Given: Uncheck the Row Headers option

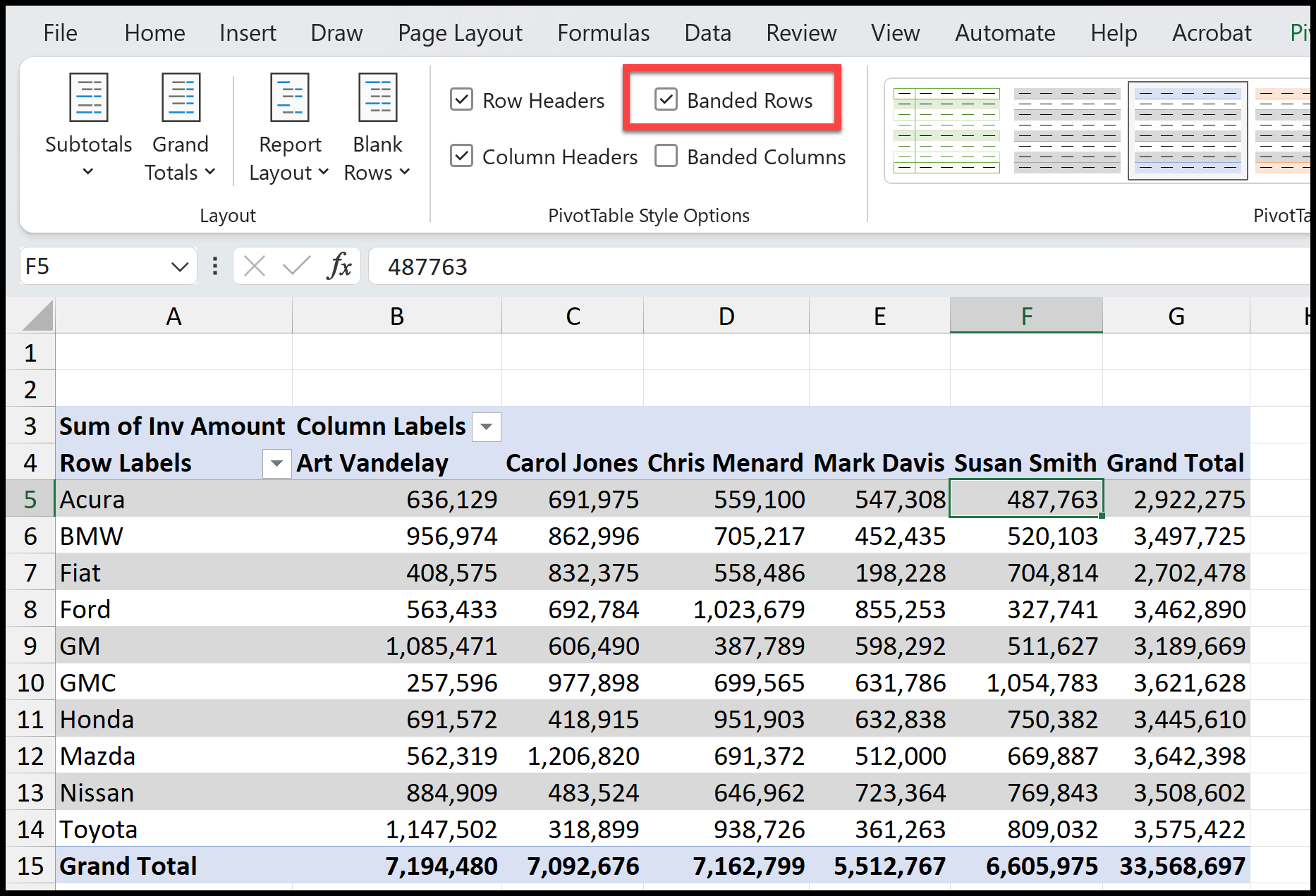Looking at the screenshot, I should [462, 99].
